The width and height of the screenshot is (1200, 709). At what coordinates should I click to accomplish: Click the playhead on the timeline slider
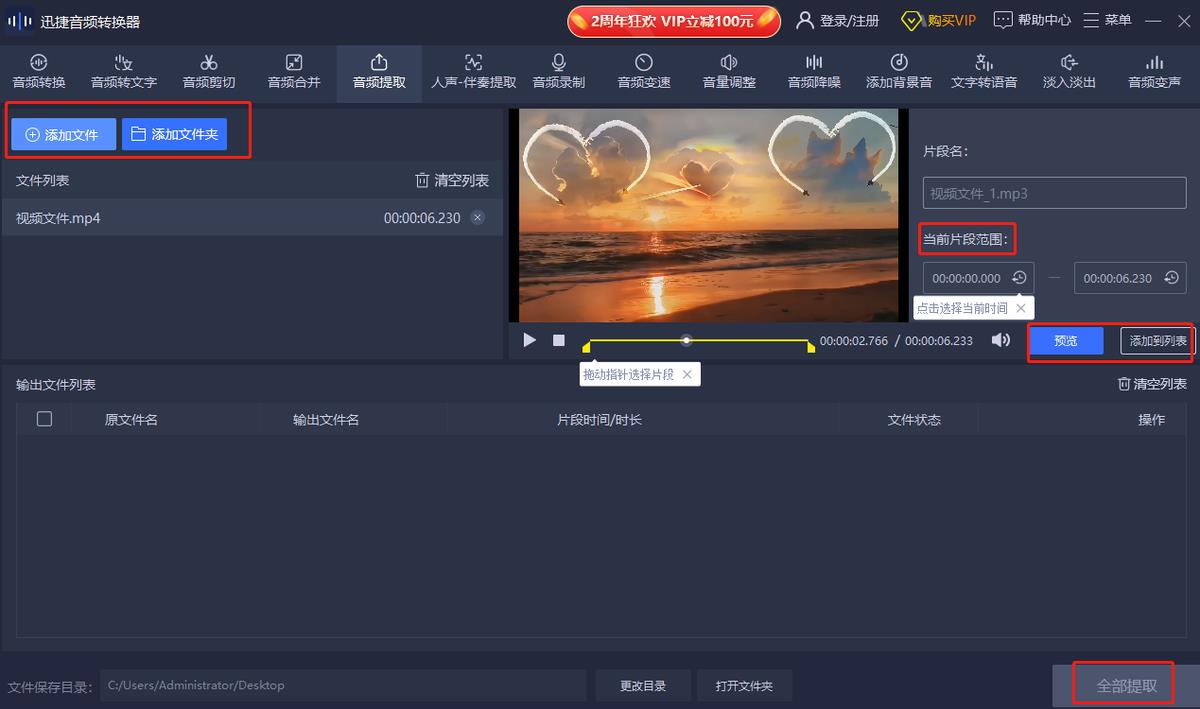coord(686,340)
